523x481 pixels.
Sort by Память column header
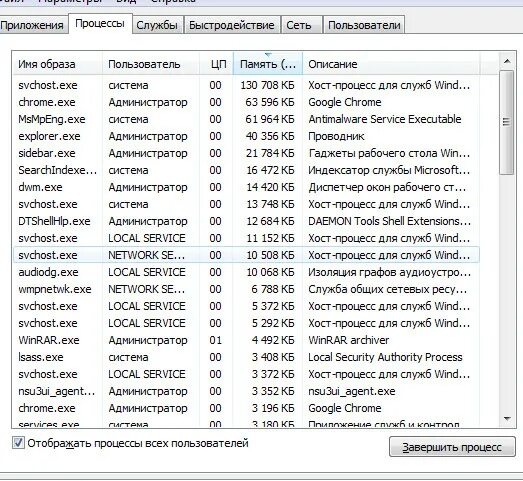point(268,64)
